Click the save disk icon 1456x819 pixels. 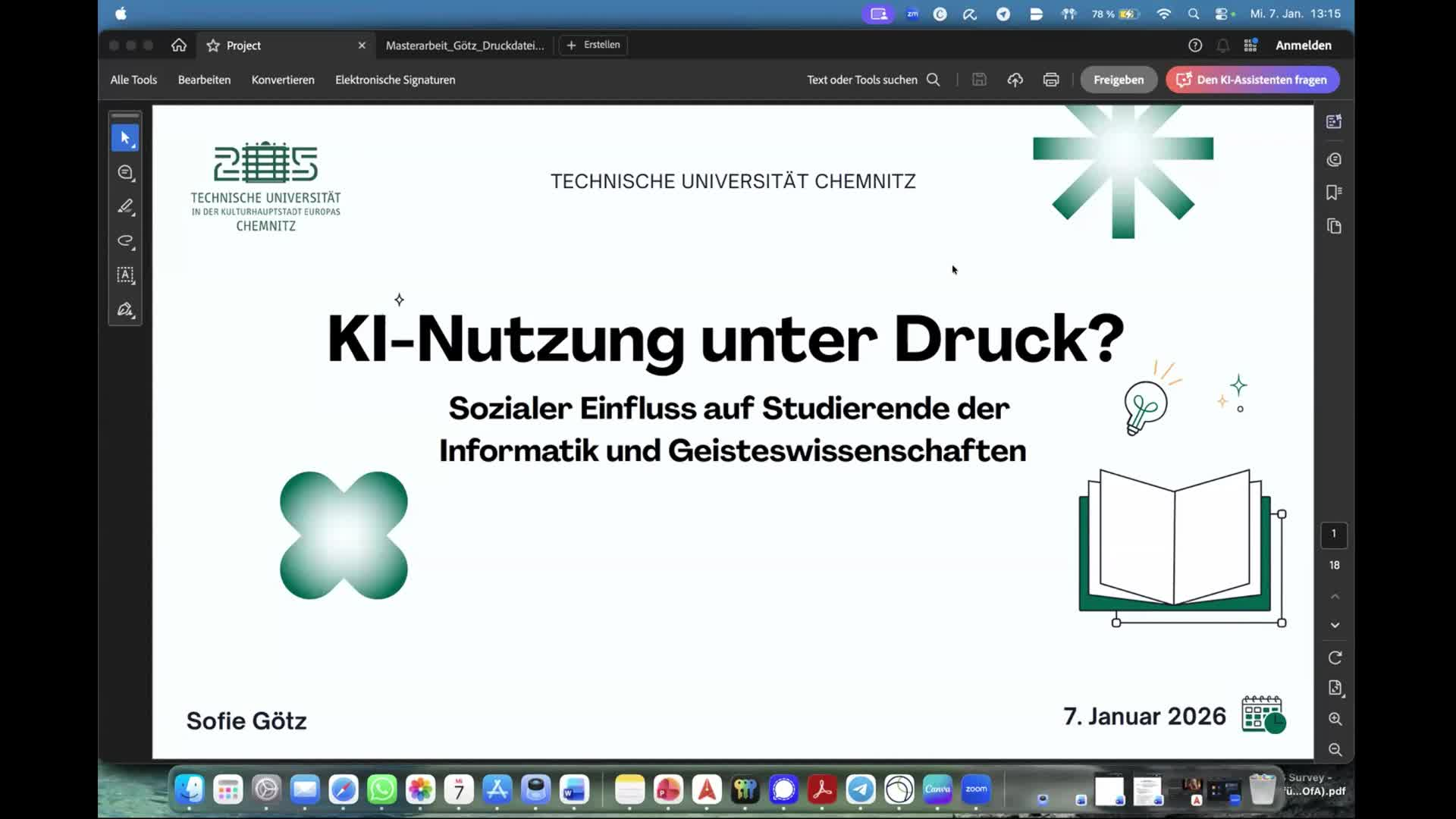coord(979,80)
